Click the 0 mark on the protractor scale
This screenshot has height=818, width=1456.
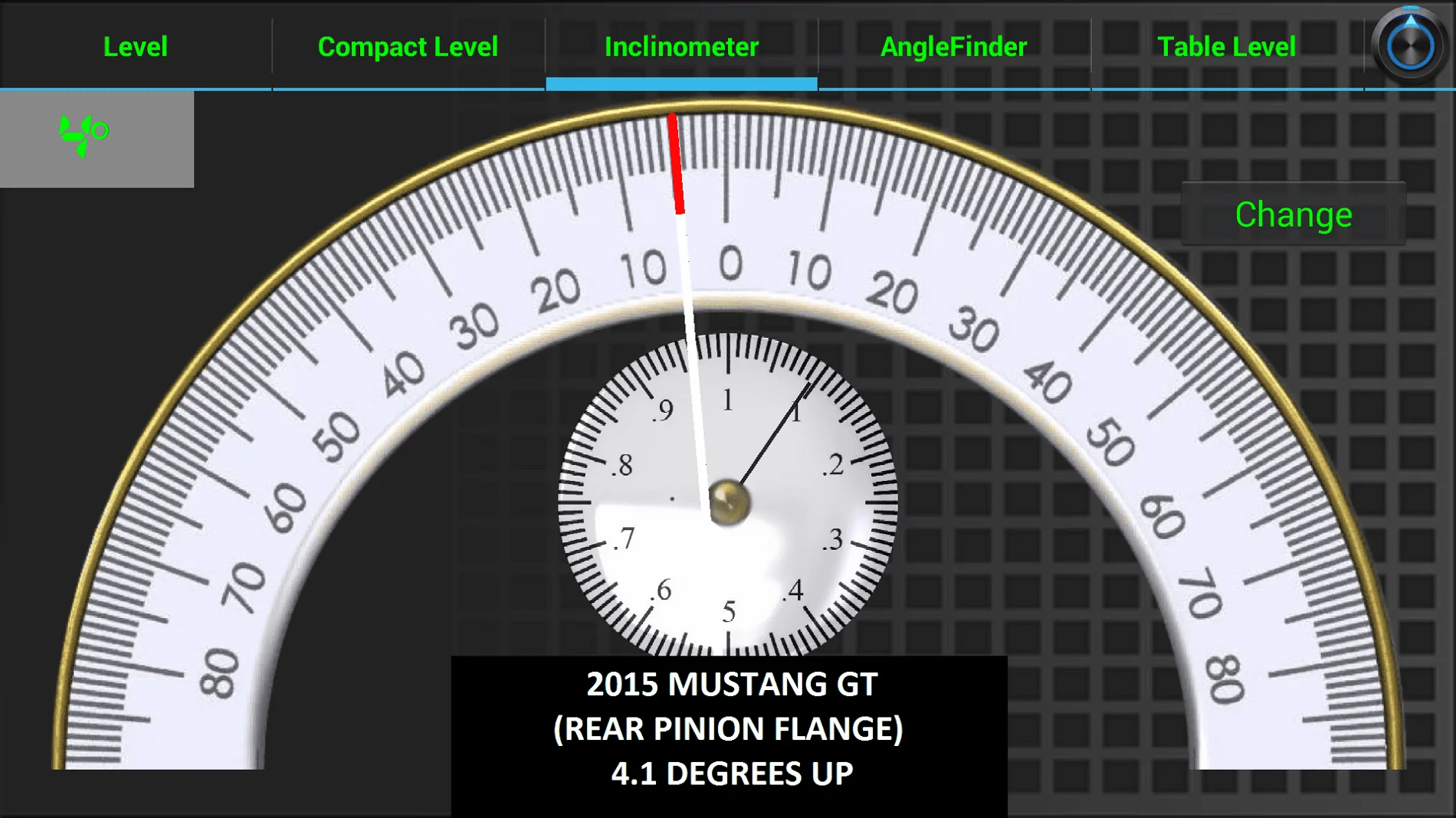[730, 263]
